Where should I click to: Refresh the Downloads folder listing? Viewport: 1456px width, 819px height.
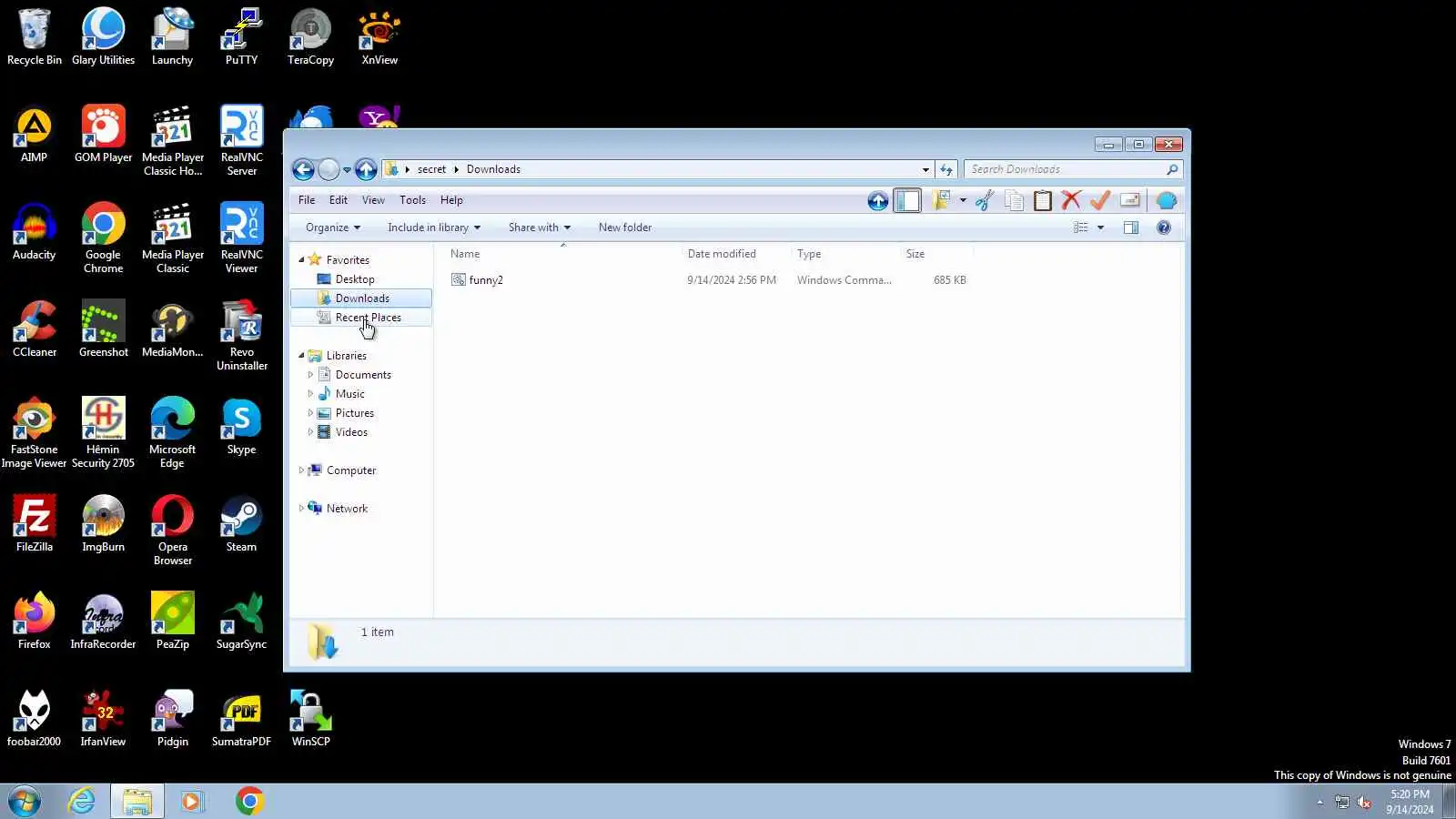pos(946,169)
